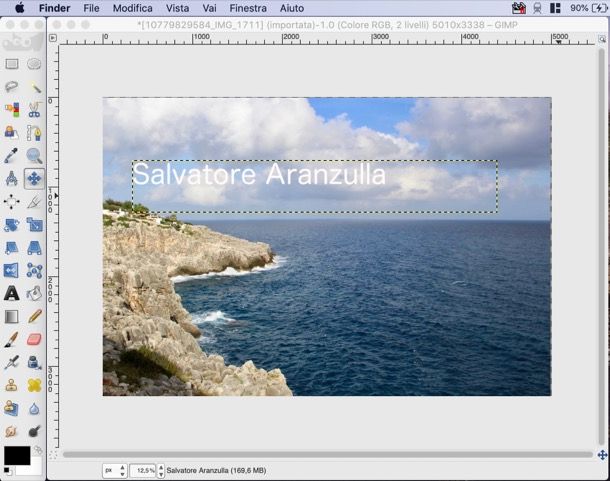Reset colors to black and white
This screenshot has width=610, height=481.
7,471
